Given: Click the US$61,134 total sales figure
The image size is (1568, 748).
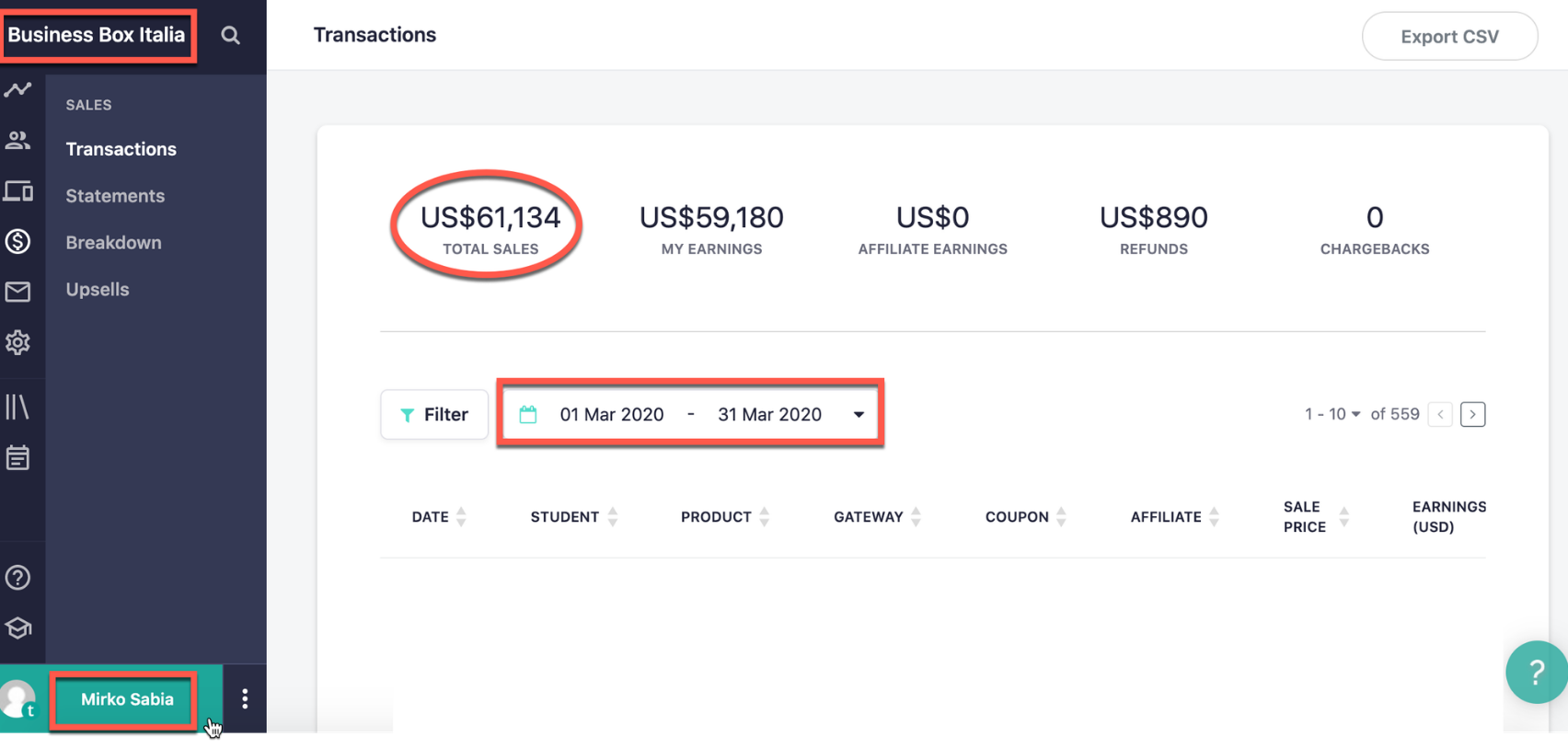Looking at the screenshot, I should click(x=490, y=218).
